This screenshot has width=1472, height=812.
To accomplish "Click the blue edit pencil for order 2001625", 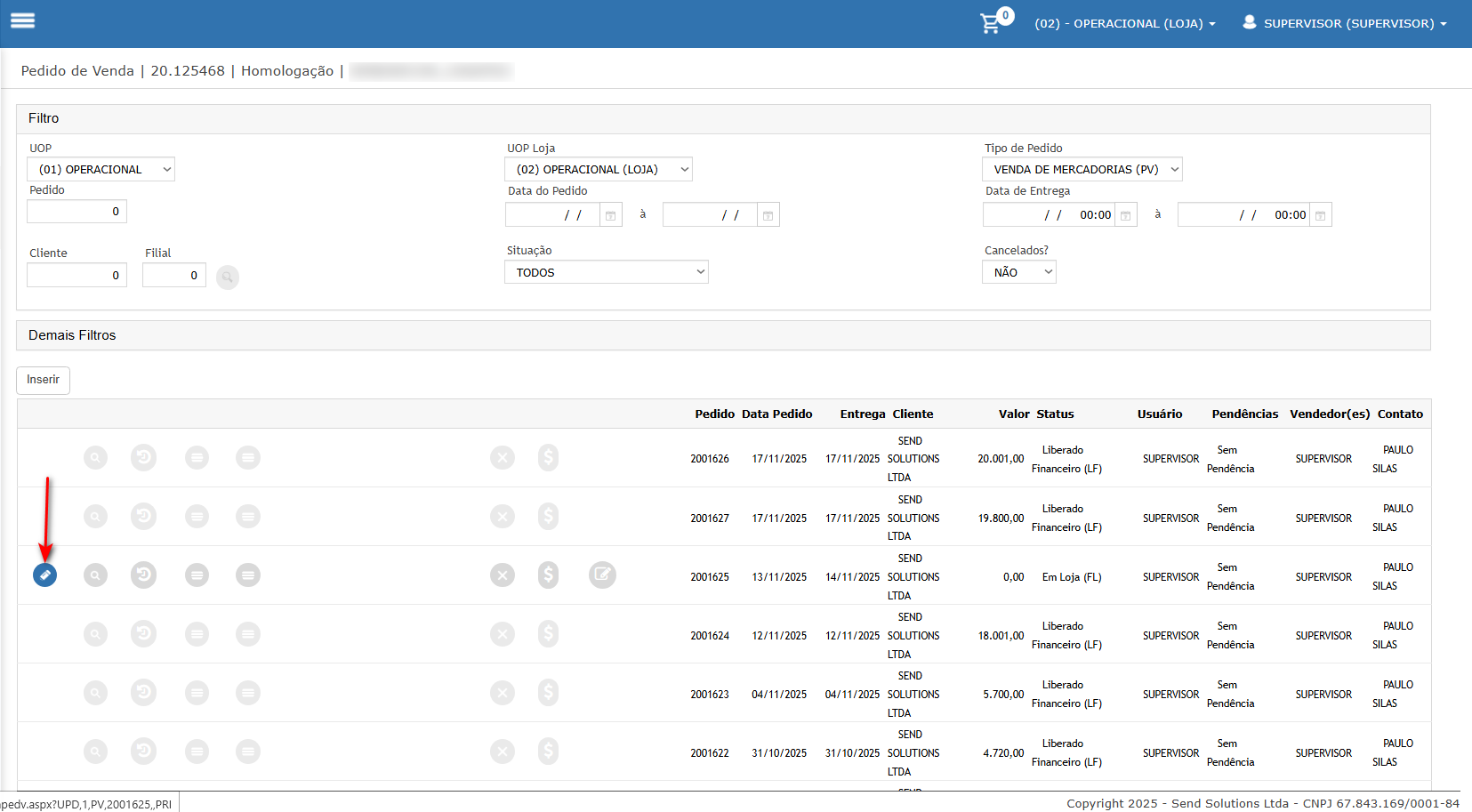I will 44,575.
